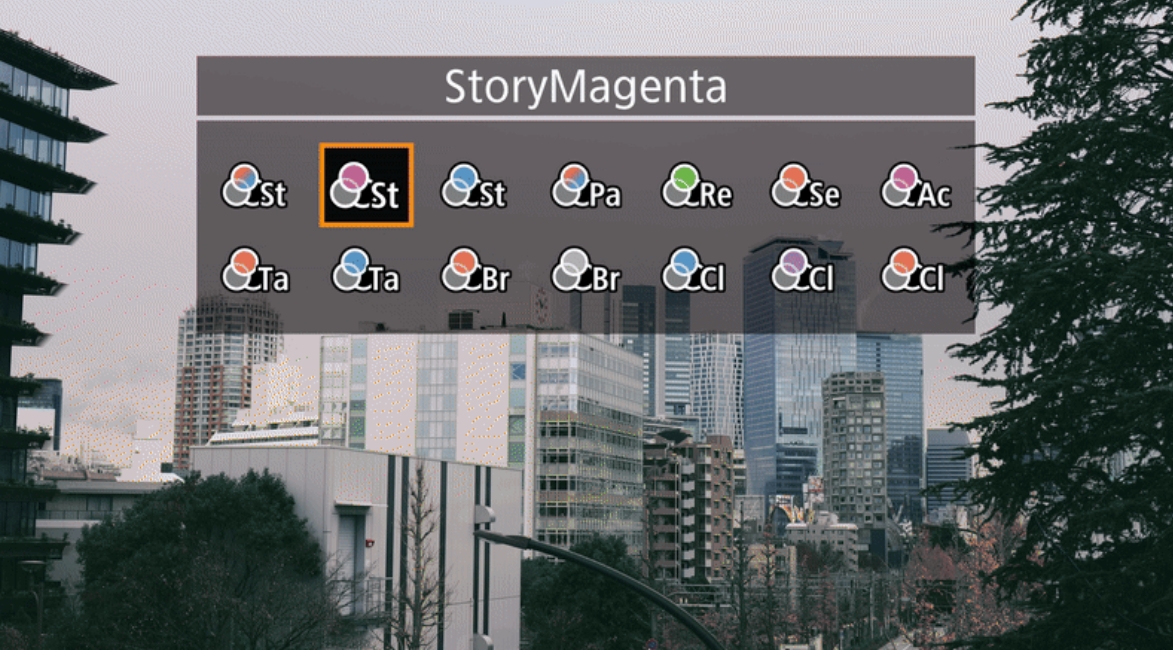
Task: Select the blue Cl filter icon
Action: pos(693,270)
